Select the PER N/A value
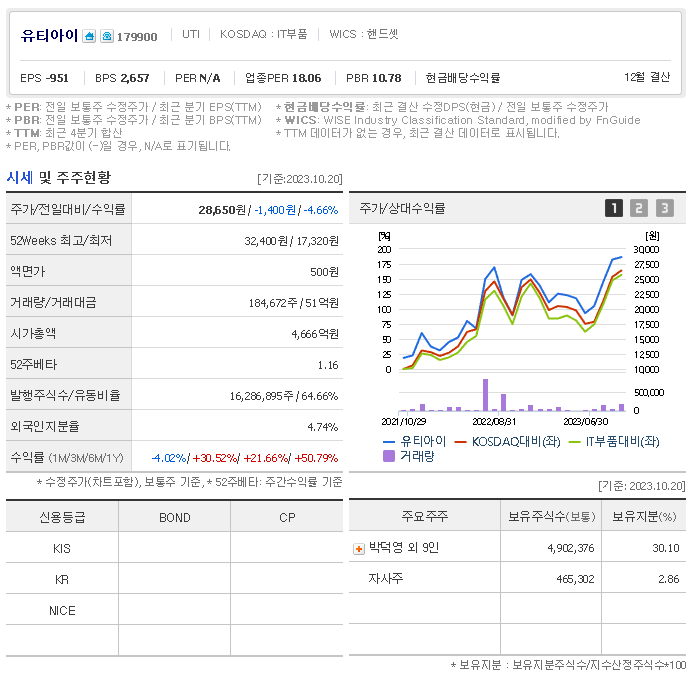This screenshot has height=684, width=690. coord(198,78)
